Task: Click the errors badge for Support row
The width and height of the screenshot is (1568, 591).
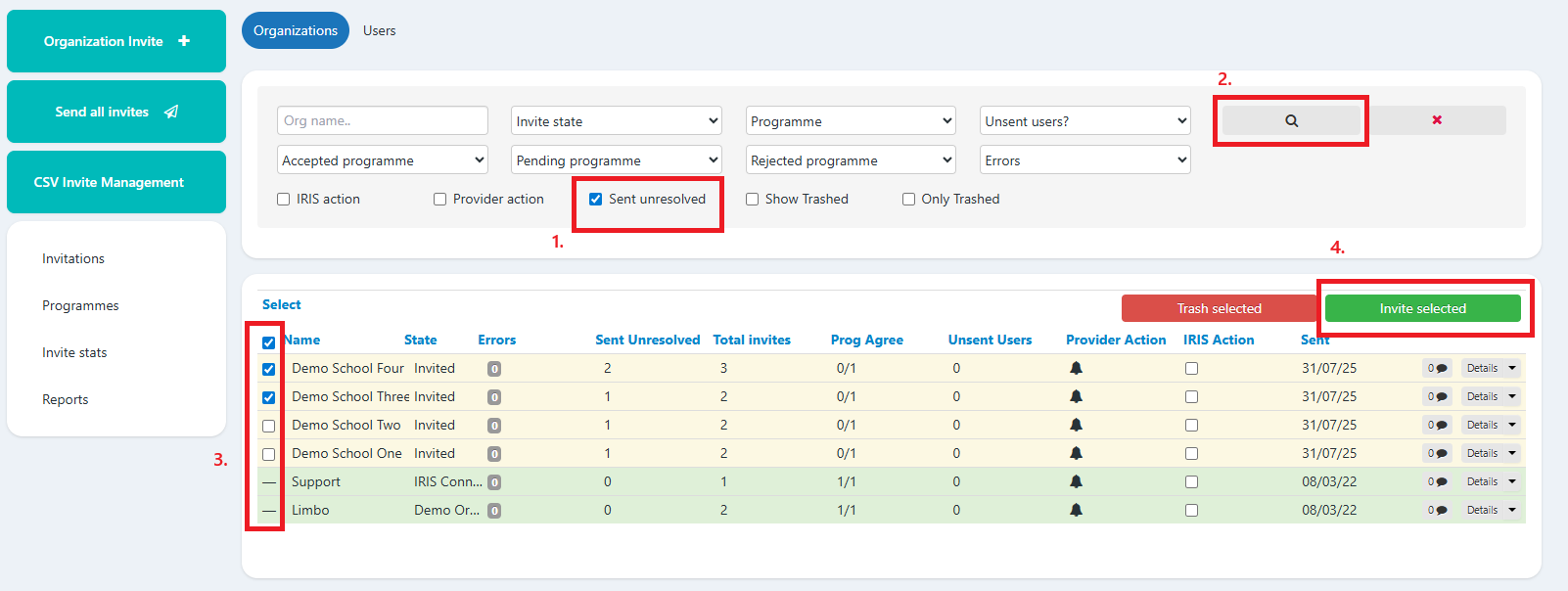Action: (x=494, y=482)
